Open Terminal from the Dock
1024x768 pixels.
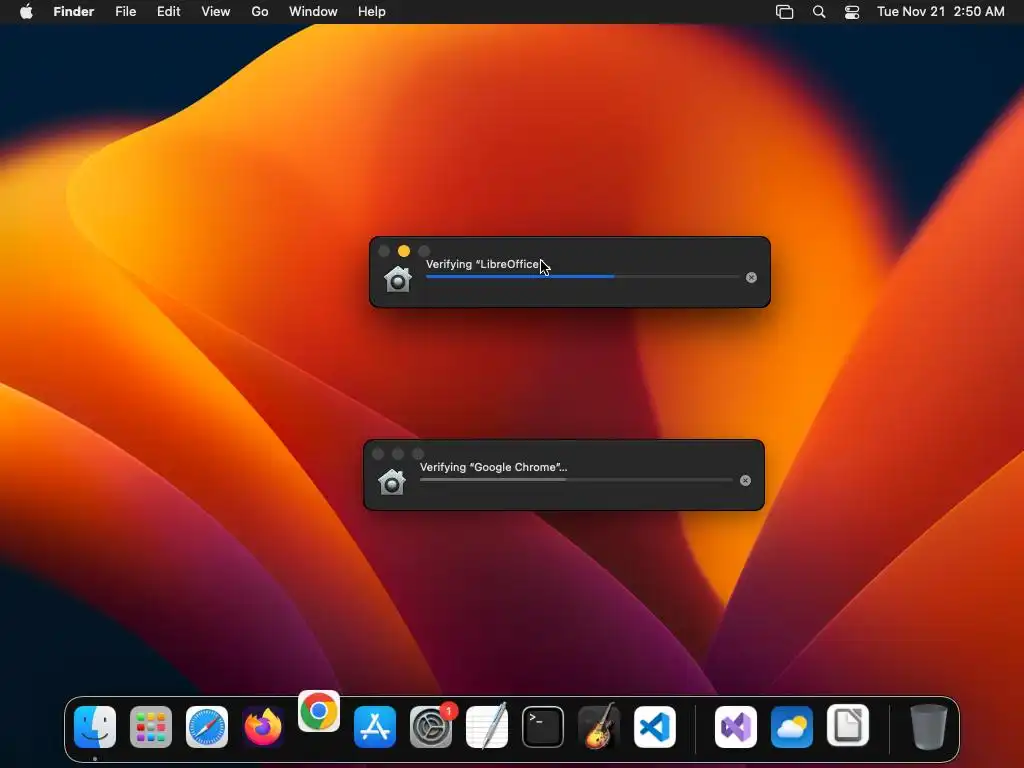[x=543, y=727]
